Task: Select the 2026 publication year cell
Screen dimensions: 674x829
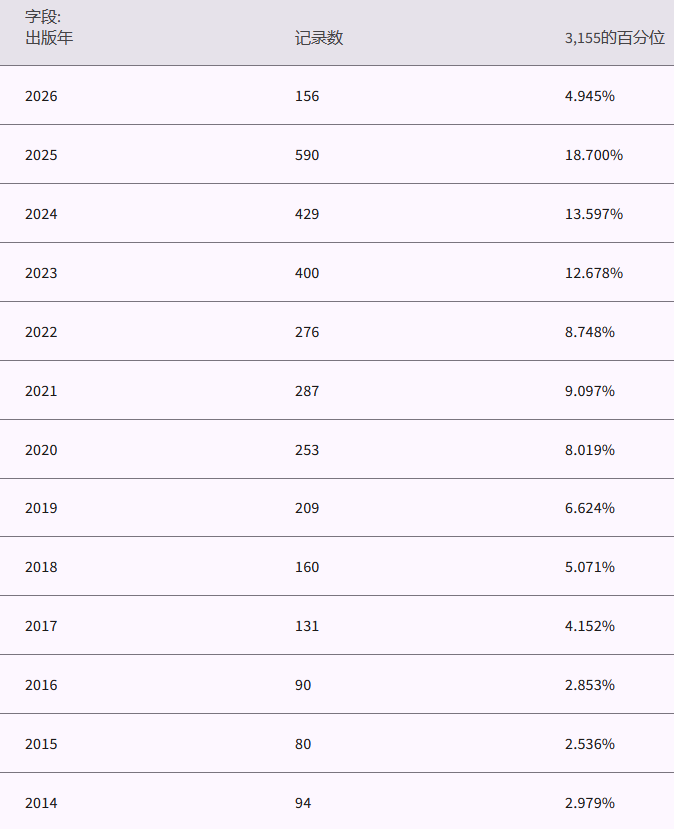Action: [41, 97]
